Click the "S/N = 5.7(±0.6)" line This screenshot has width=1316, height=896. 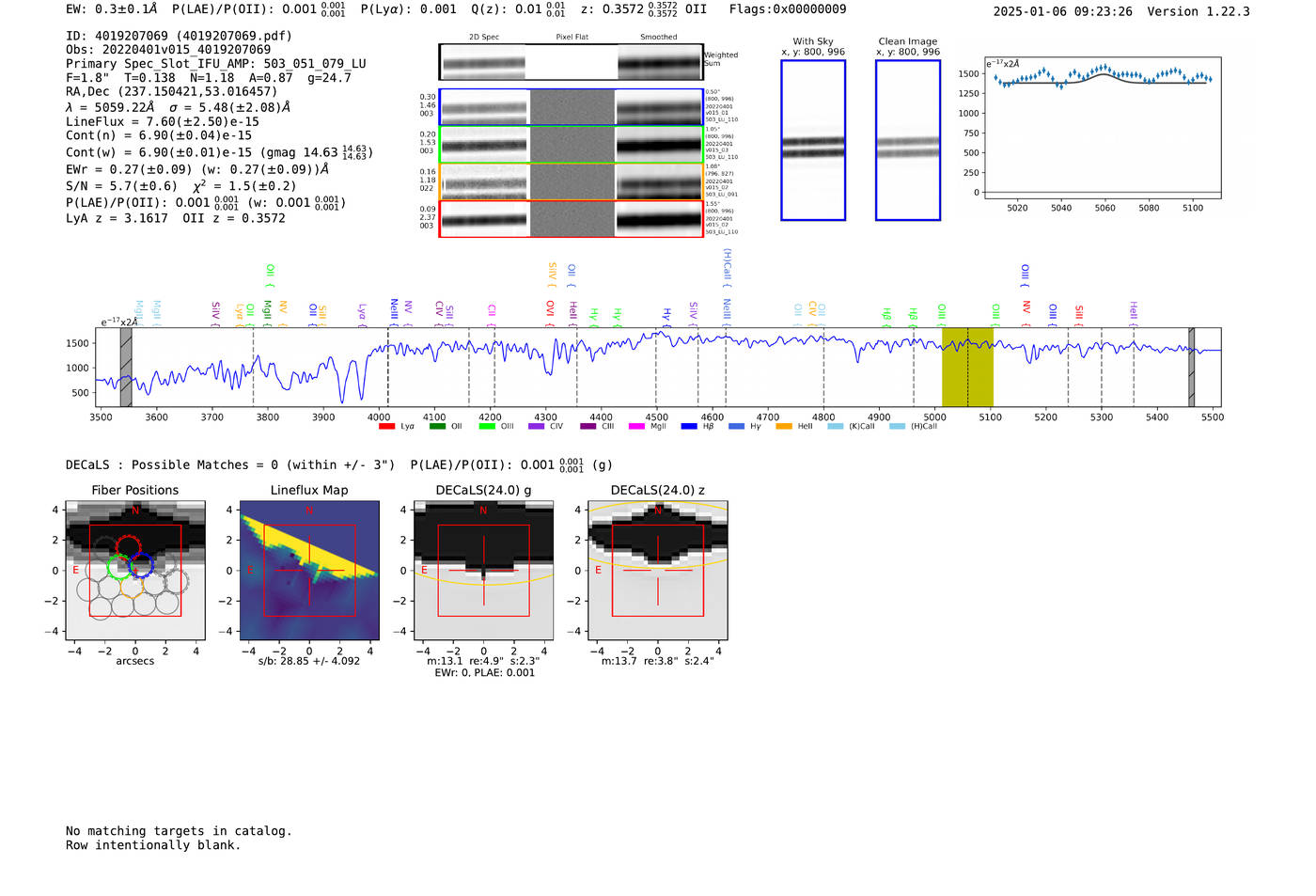click(122, 186)
